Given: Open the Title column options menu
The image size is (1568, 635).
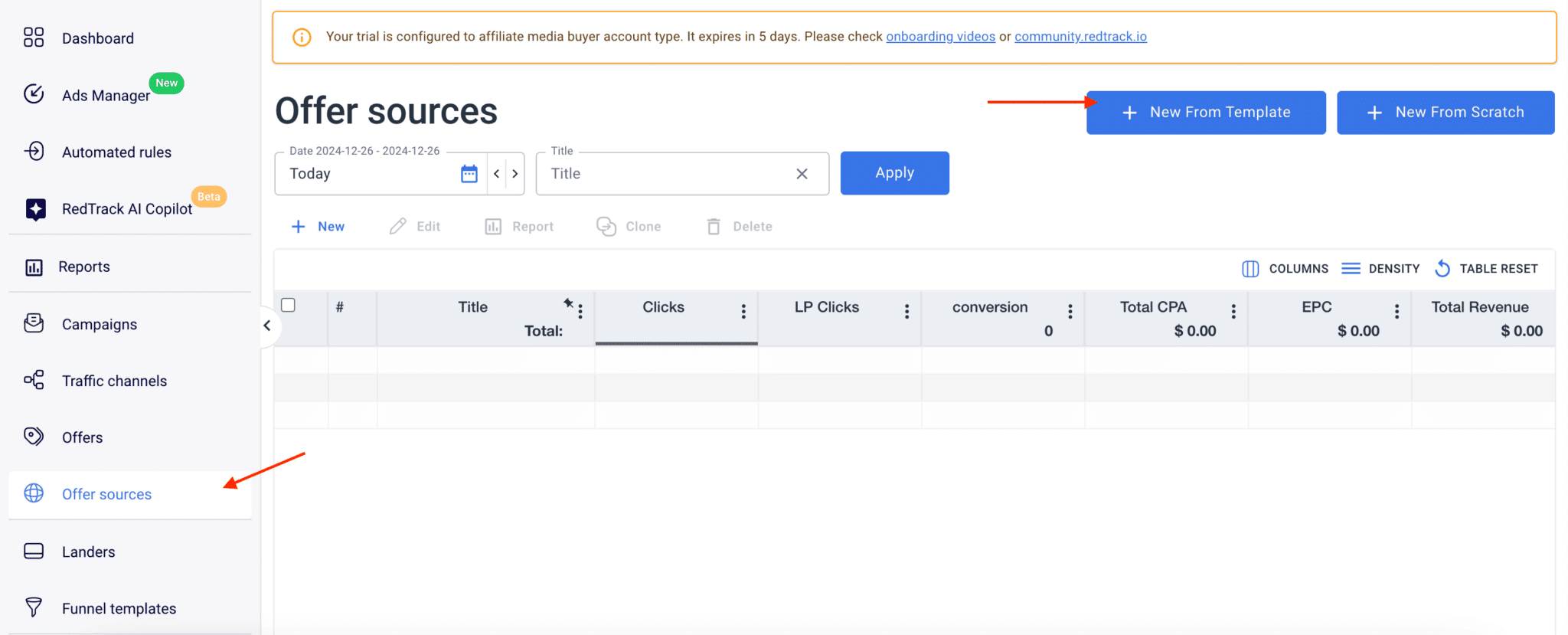Looking at the screenshot, I should click(x=580, y=311).
